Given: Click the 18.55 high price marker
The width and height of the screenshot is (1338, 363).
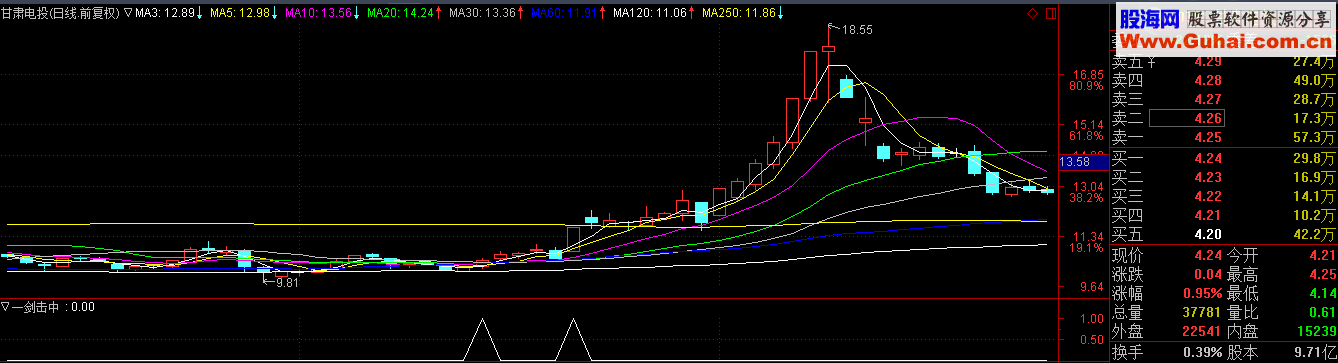Looking at the screenshot, I should (x=857, y=30).
